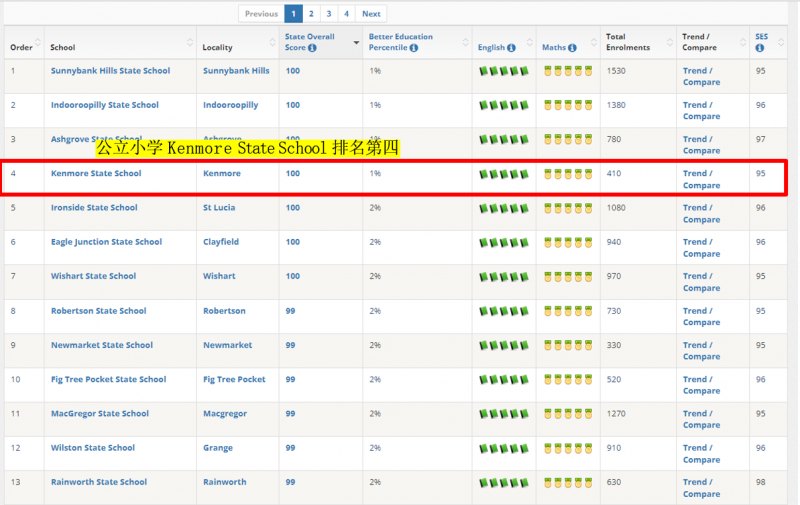This screenshot has height=505, width=800.
Task: Click English book rating for Wishart State School
Action: click(504, 277)
